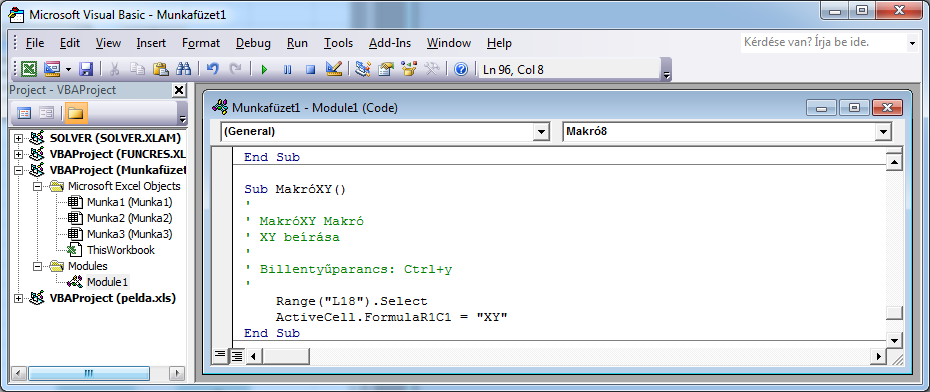Open the View menu
This screenshot has height=392, width=930.
tap(108, 43)
